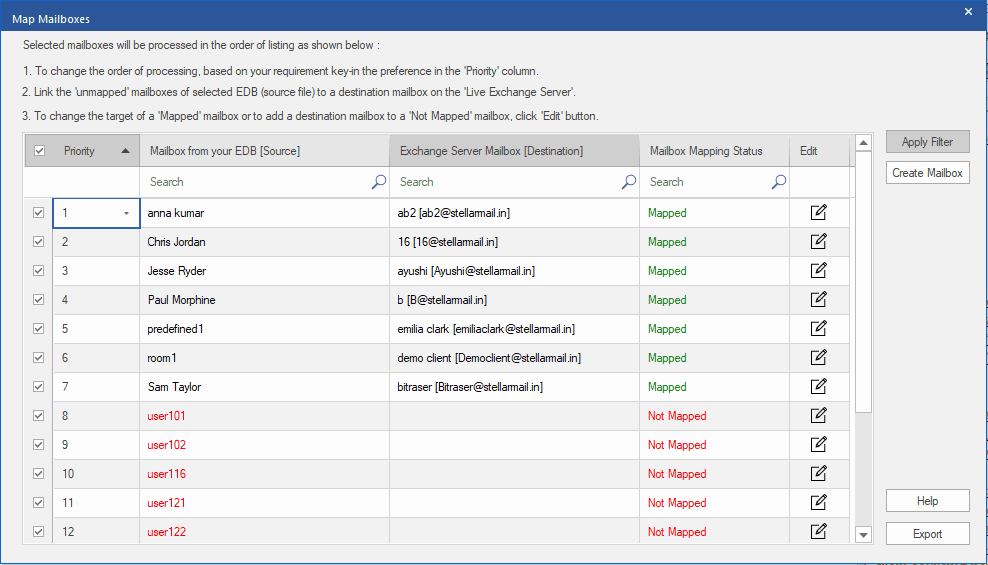Uncheck the Paul Morphine row checkbox
The height and width of the screenshot is (565, 988).
(38, 300)
